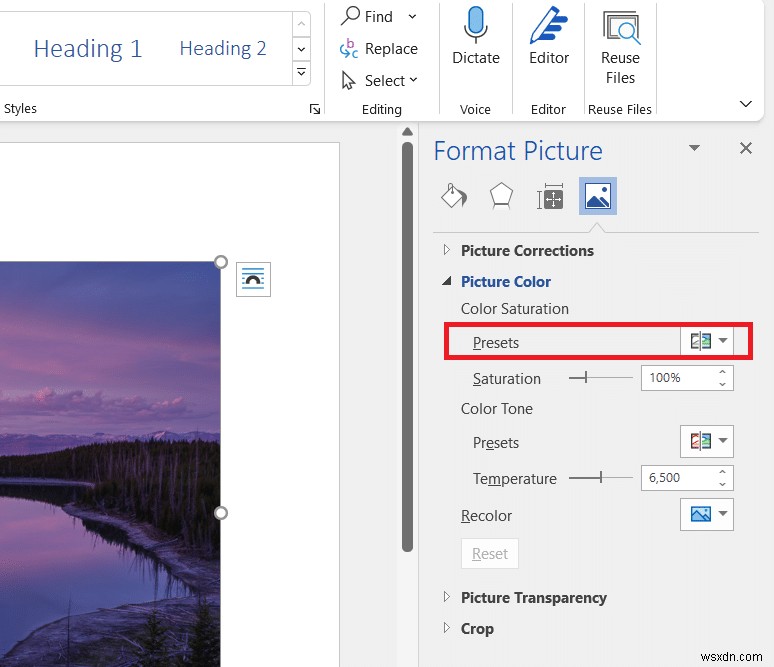Collapse the Picture Color section
The height and width of the screenshot is (667, 774).
(x=447, y=281)
